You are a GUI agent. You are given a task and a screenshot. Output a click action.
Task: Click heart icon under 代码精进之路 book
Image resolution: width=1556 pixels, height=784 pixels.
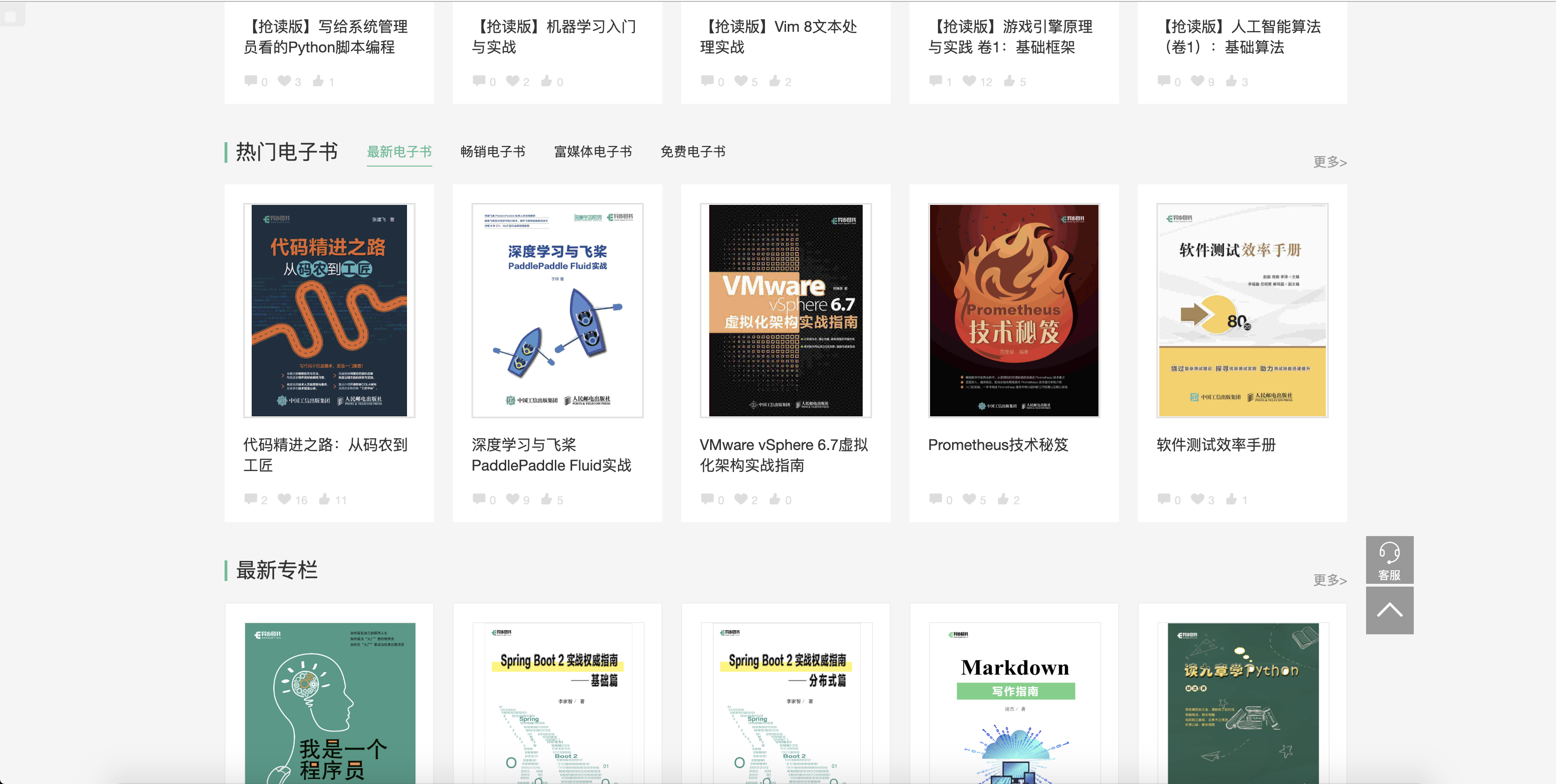tap(284, 499)
